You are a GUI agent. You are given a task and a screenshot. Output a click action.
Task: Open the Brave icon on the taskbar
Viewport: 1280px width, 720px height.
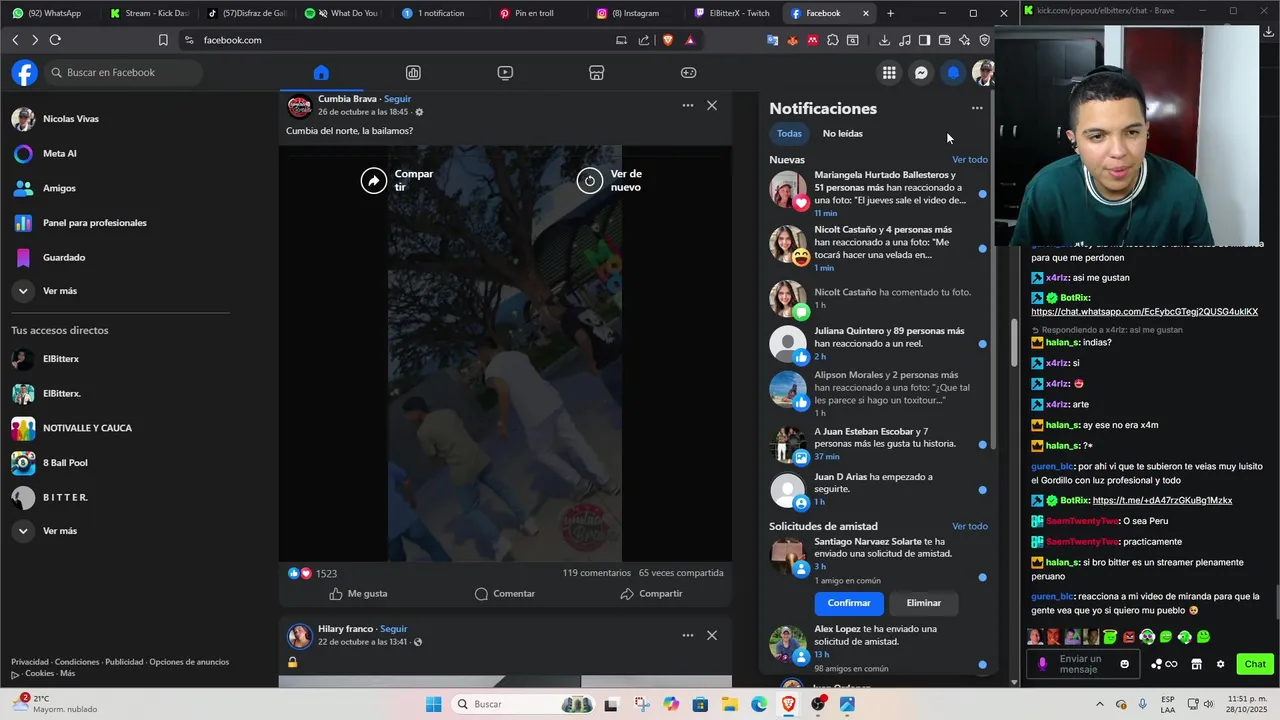coord(789,704)
